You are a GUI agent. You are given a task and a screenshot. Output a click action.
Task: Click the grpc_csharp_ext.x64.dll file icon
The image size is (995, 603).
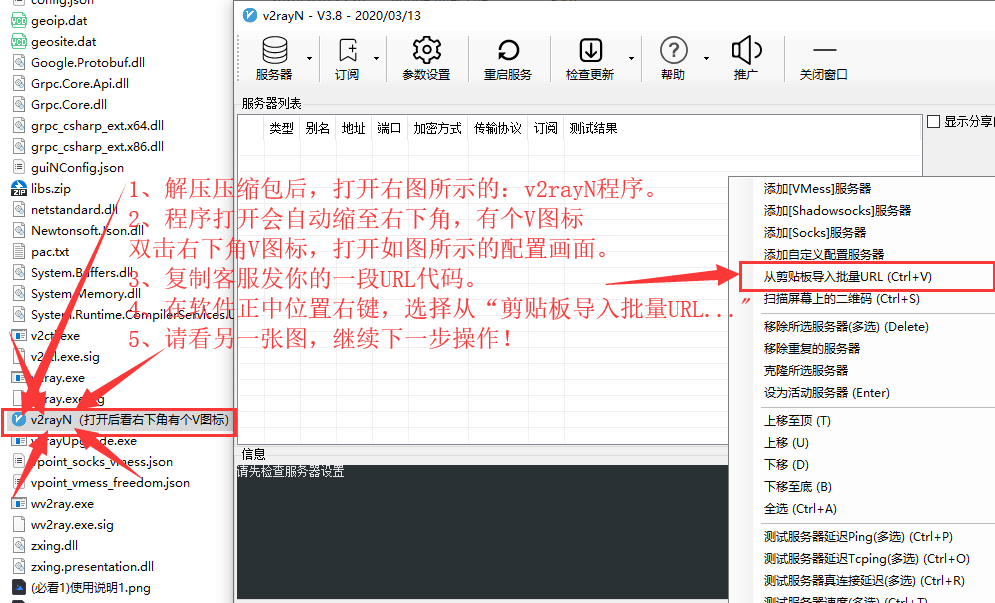point(18,126)
